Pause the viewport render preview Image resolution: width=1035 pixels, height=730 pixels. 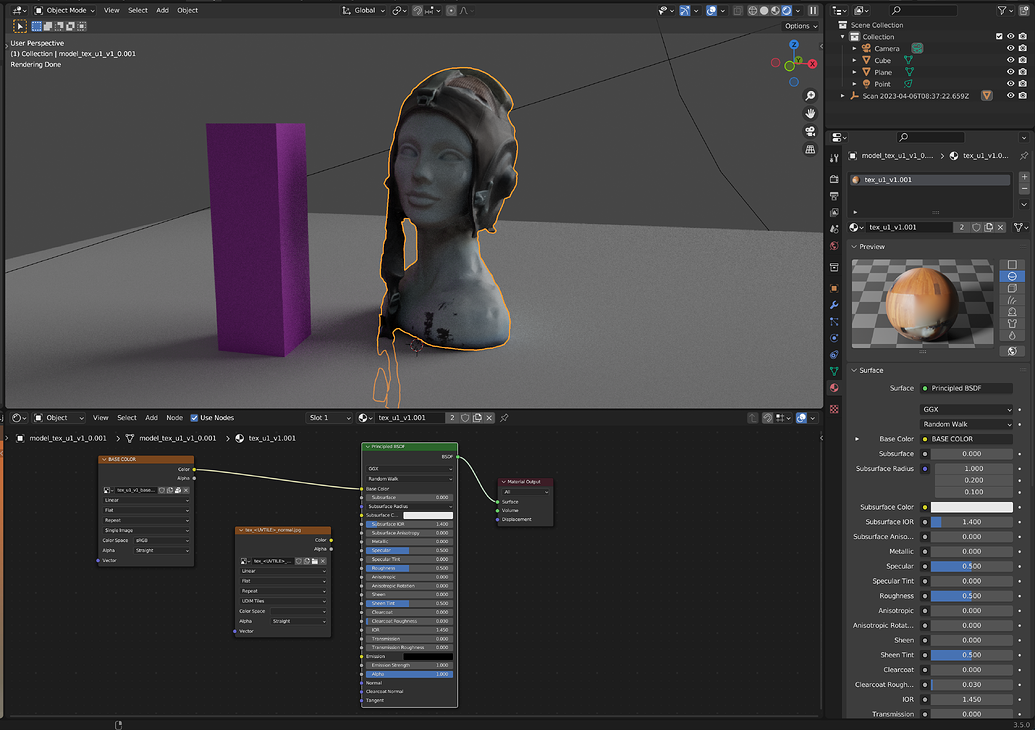[813, 11]
